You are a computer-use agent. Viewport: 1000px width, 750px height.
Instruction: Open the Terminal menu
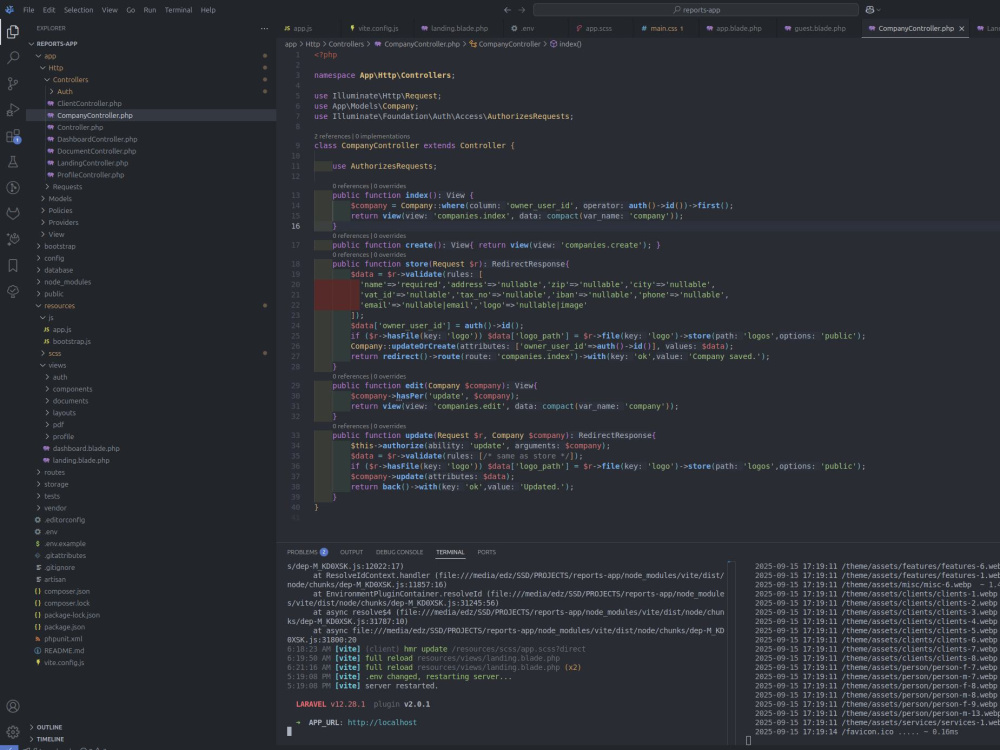pos(179,10)
